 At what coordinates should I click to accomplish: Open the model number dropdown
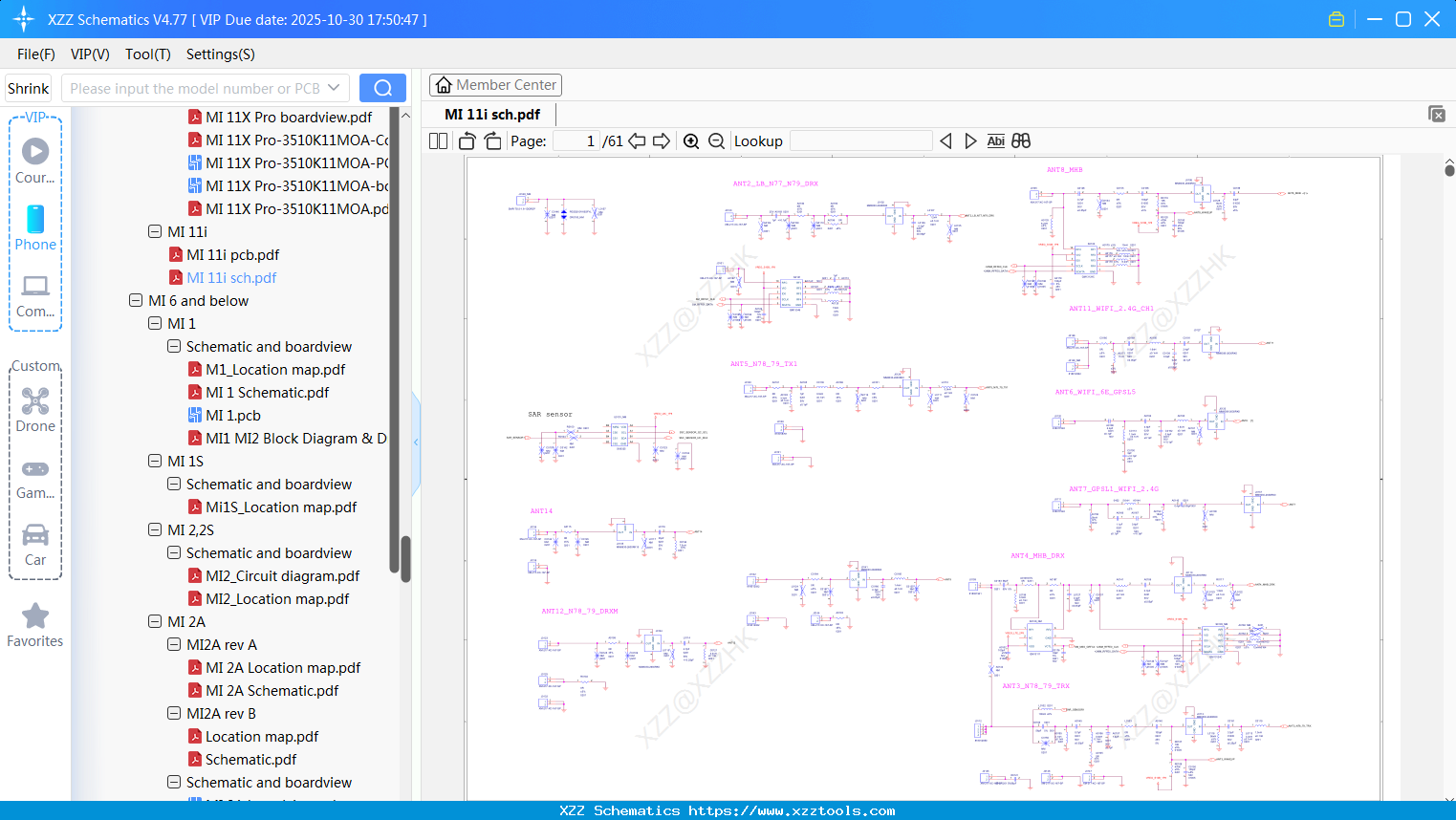coord(334,88)
